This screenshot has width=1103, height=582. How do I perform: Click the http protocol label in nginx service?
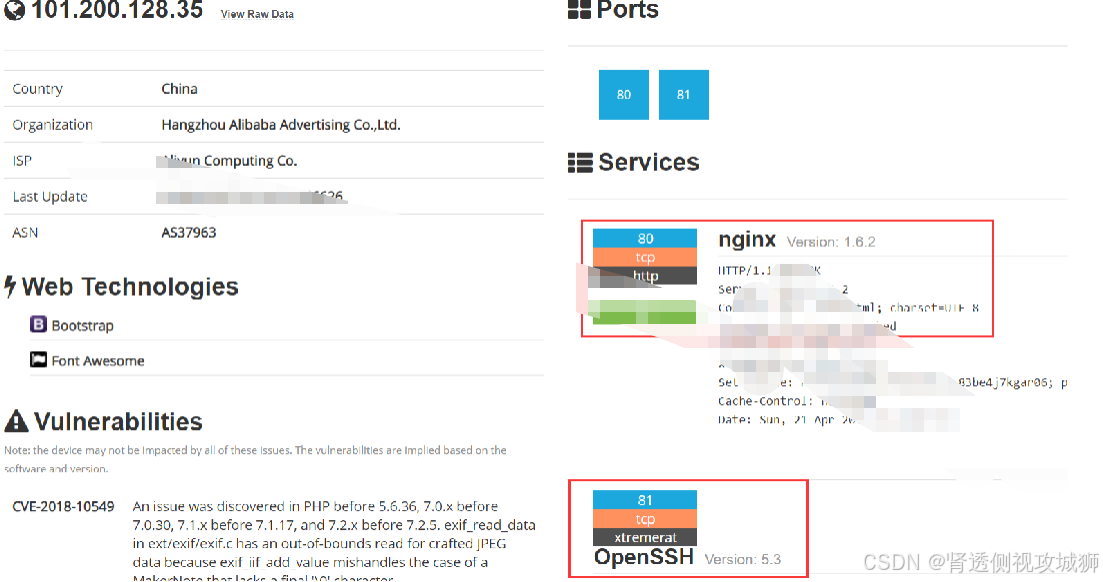645,276
